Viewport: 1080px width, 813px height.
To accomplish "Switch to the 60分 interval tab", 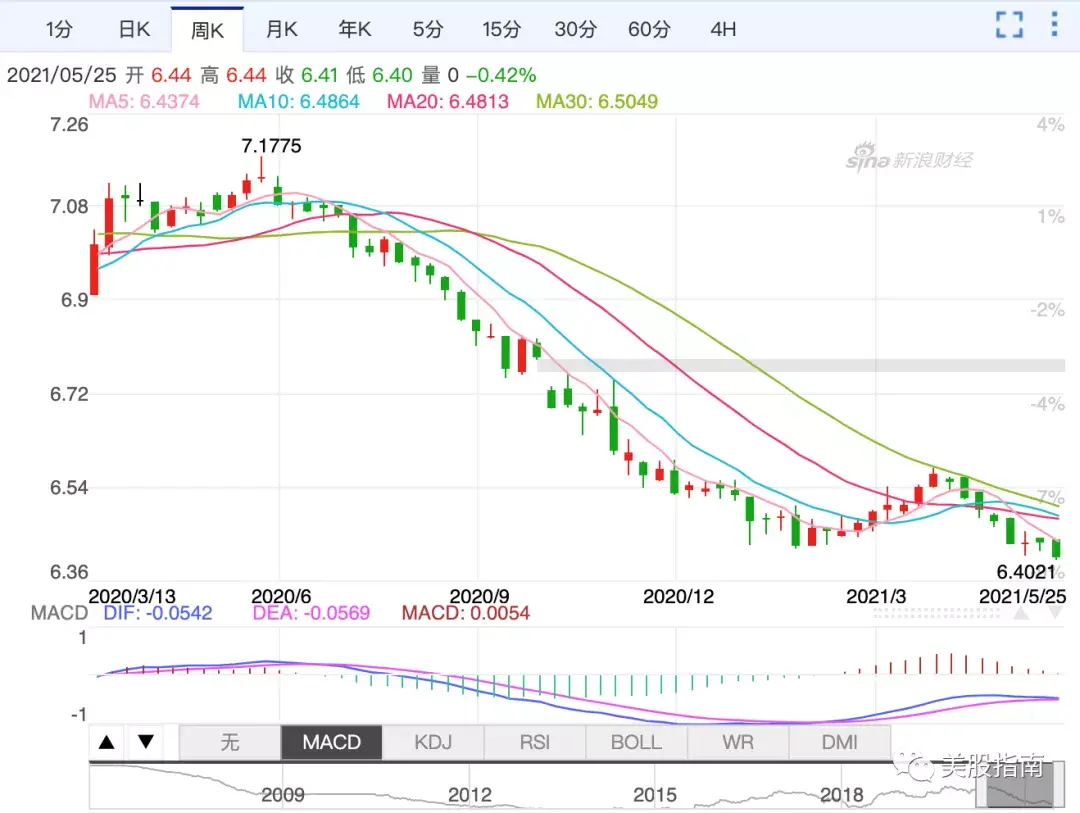I will 649,30.
